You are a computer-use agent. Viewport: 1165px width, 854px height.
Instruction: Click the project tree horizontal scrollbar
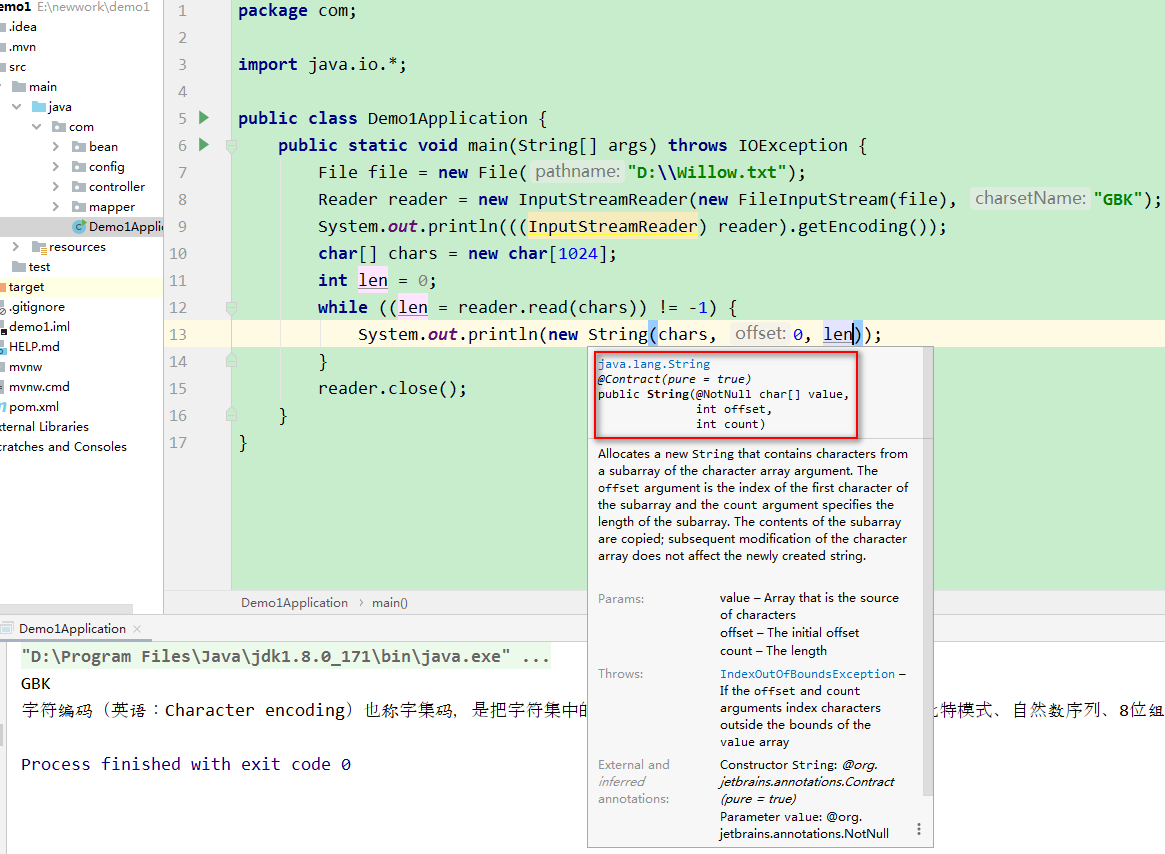pyautogui.click(x=67, y=609)
